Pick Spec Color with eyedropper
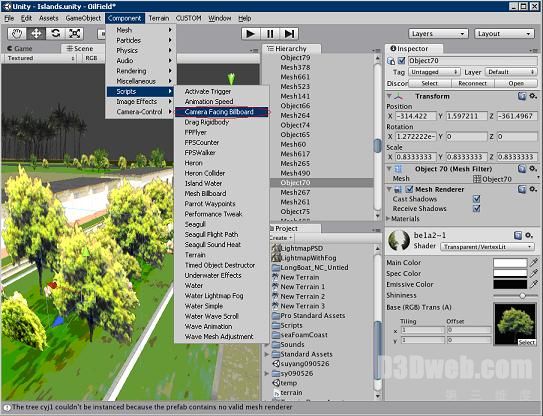The width and height of the screenshot is (543, 416). (534, 273)
